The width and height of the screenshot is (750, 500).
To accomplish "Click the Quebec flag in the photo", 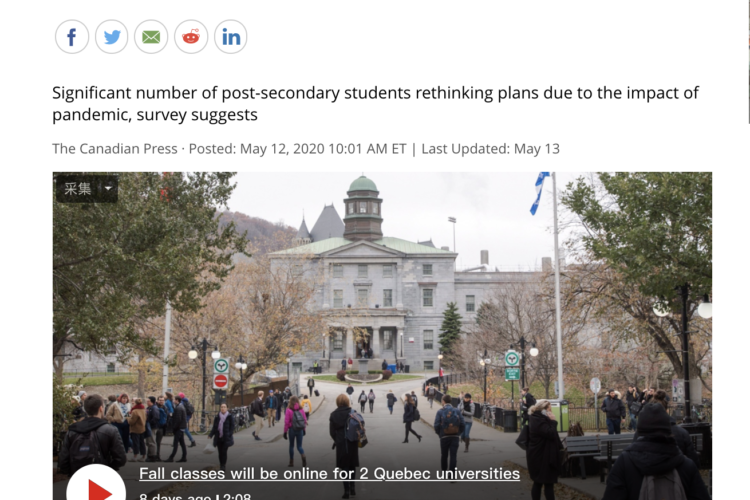I will (x=539, y=193).
